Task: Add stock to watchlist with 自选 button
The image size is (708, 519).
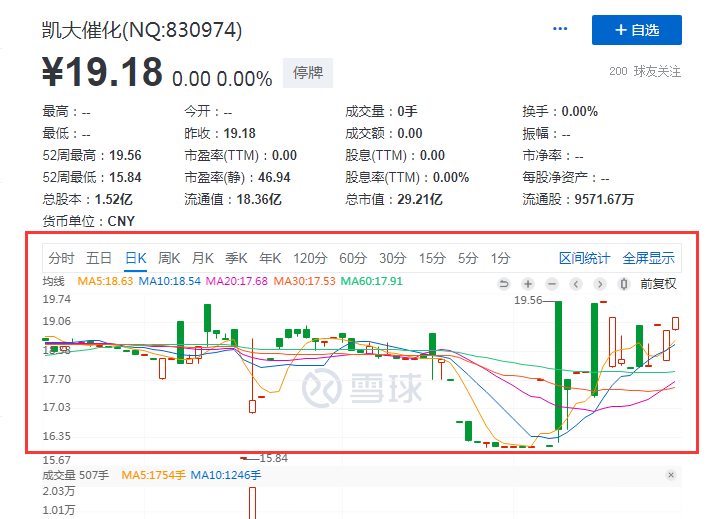Action: pos(637,30)
